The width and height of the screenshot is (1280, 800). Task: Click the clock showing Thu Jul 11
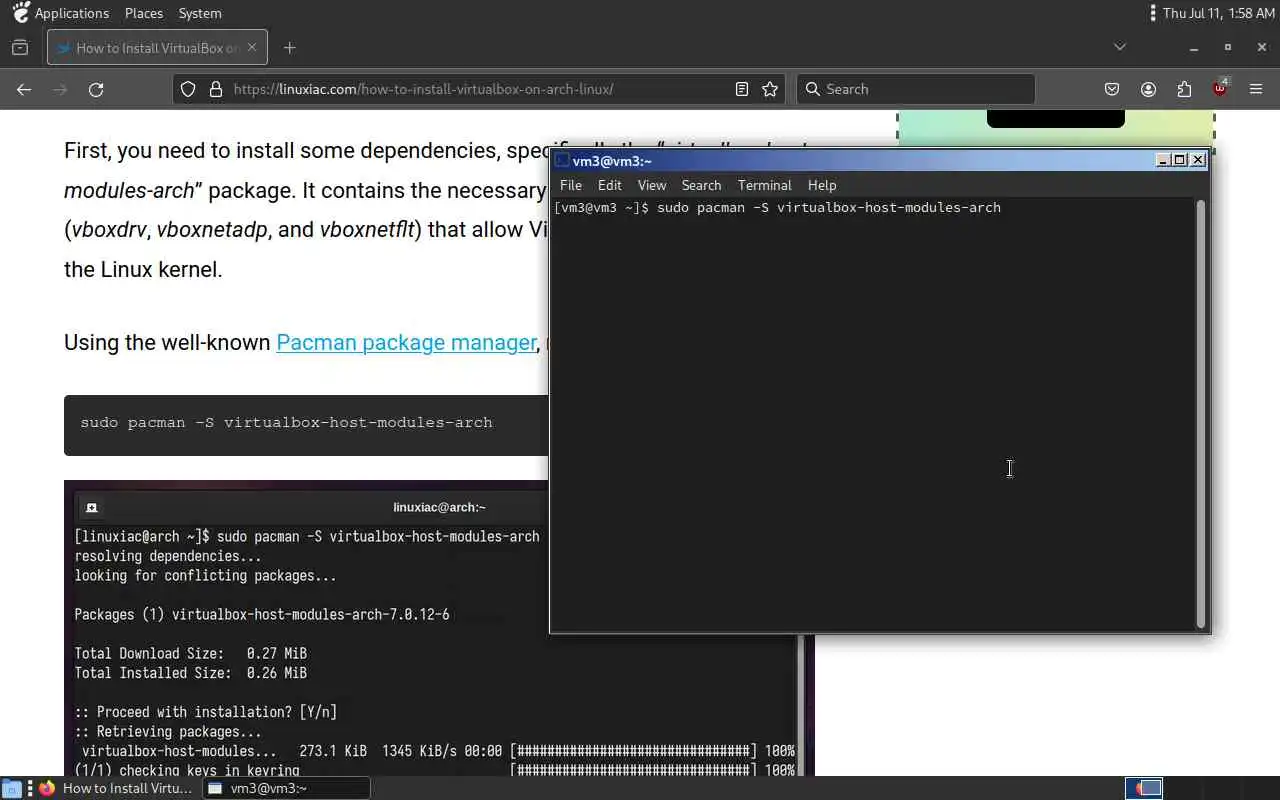(1218, 13)
